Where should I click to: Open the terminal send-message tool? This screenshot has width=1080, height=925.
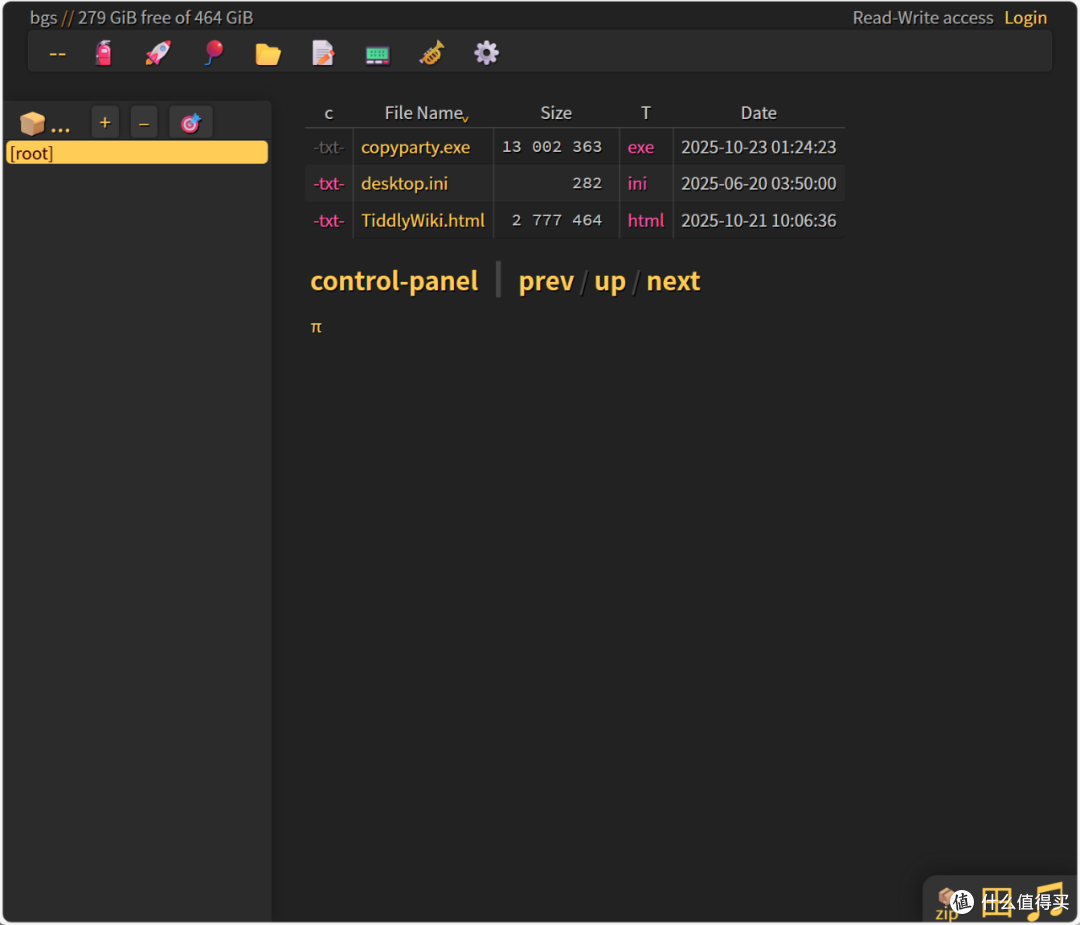(x=377, y=54)
